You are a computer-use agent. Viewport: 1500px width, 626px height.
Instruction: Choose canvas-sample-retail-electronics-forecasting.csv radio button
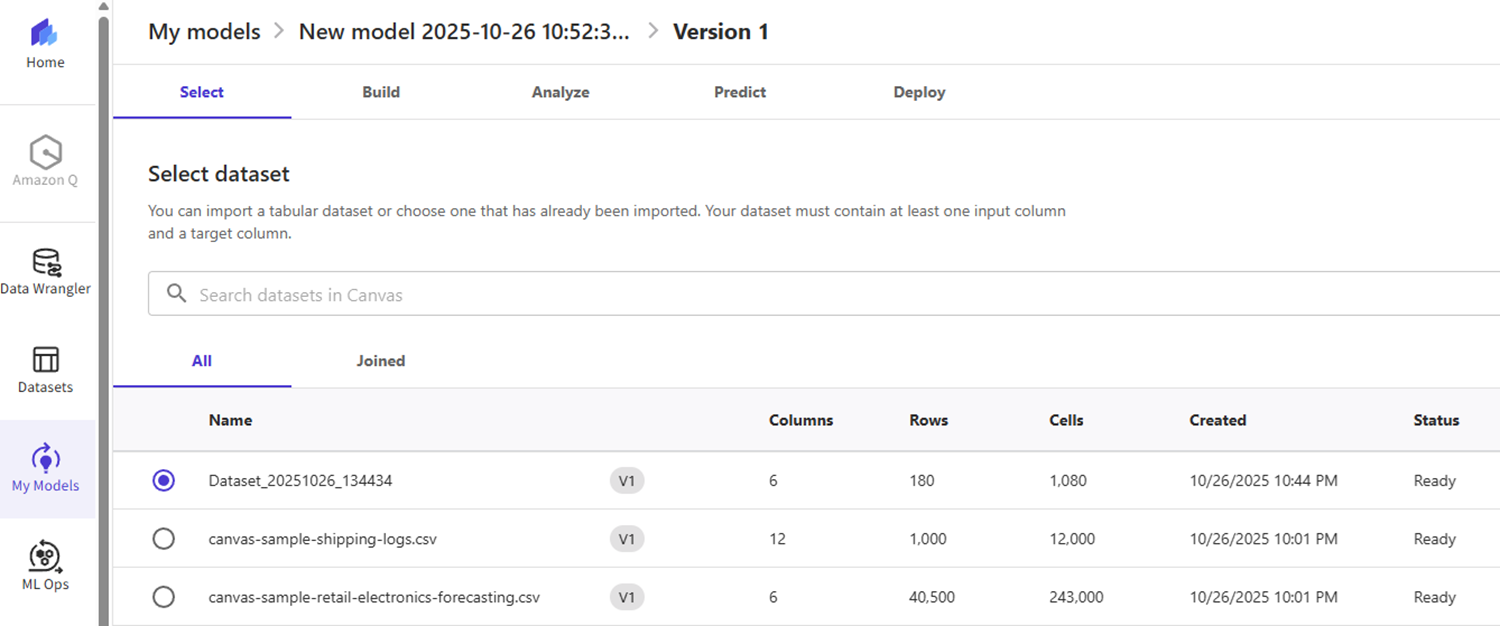tap(164, 597)
